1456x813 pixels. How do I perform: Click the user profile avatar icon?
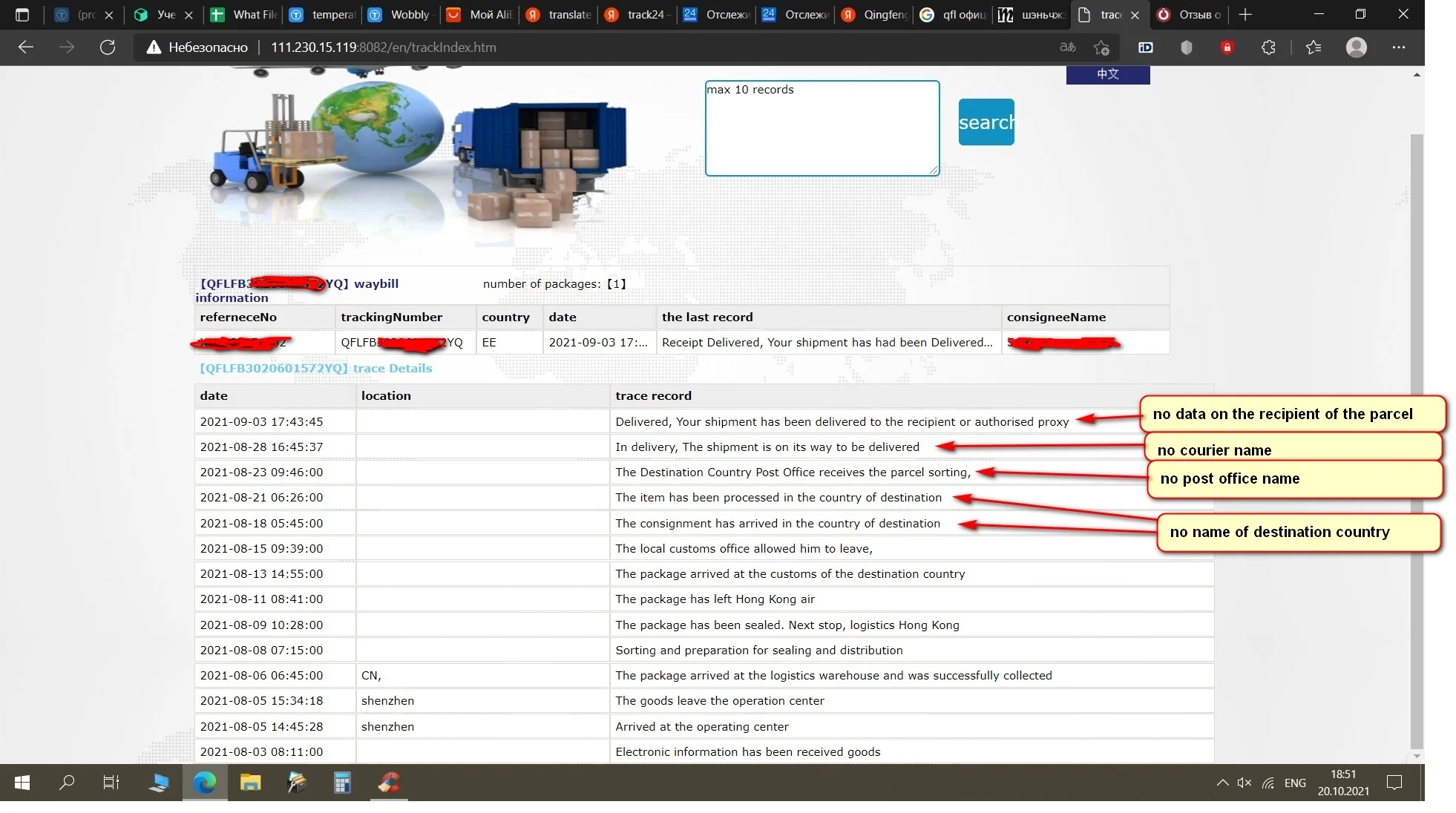tap(1356, 47)
